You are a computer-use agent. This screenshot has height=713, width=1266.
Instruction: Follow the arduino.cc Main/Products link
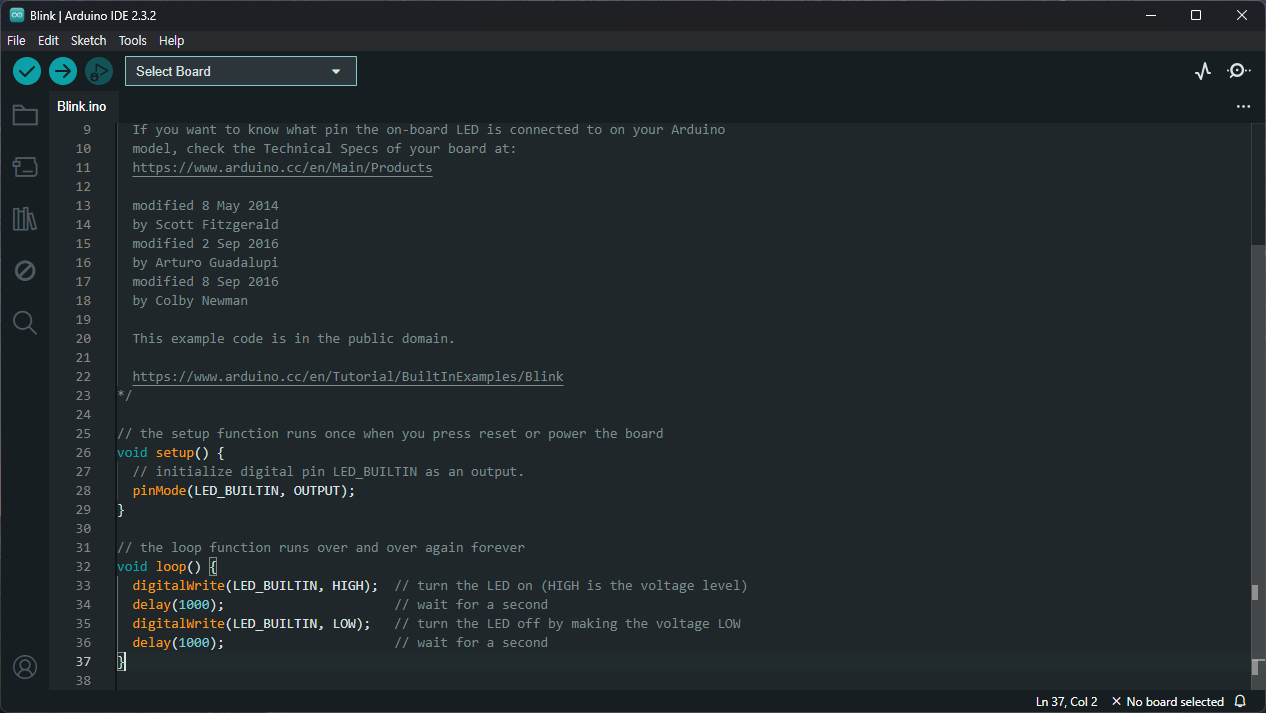click(x=282, y=168)
